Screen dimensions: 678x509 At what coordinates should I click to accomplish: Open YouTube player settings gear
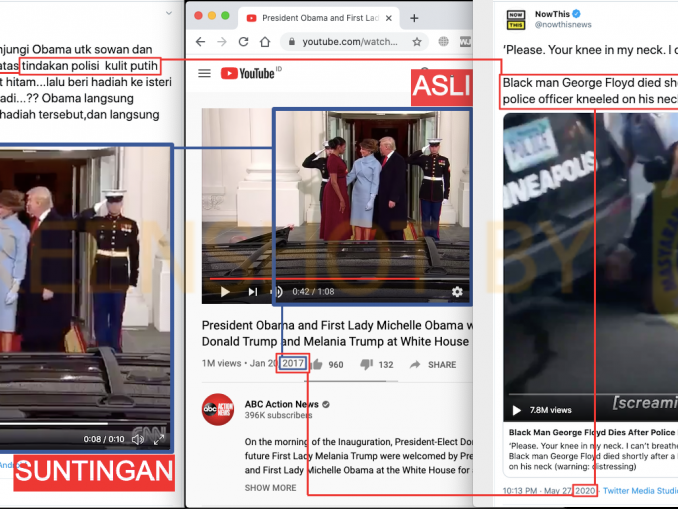tap(457, 292)
